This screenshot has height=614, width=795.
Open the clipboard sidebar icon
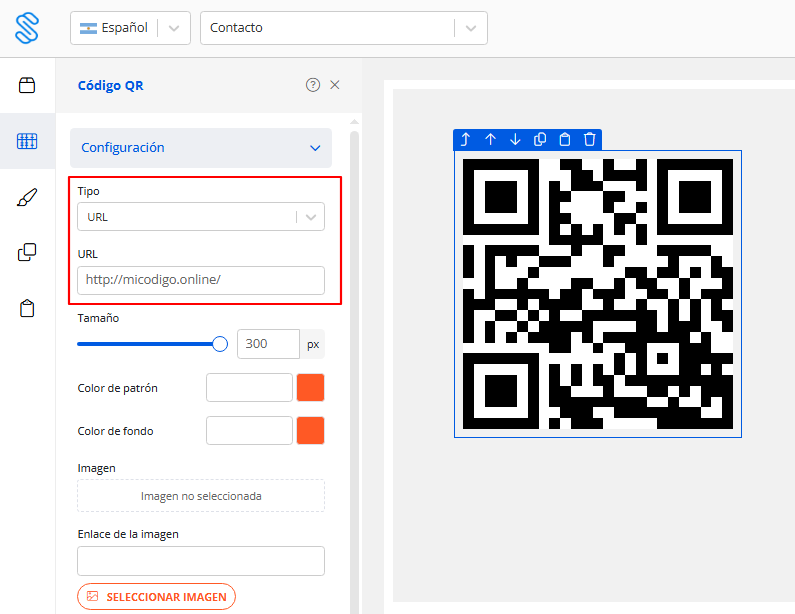coord(27,308)
